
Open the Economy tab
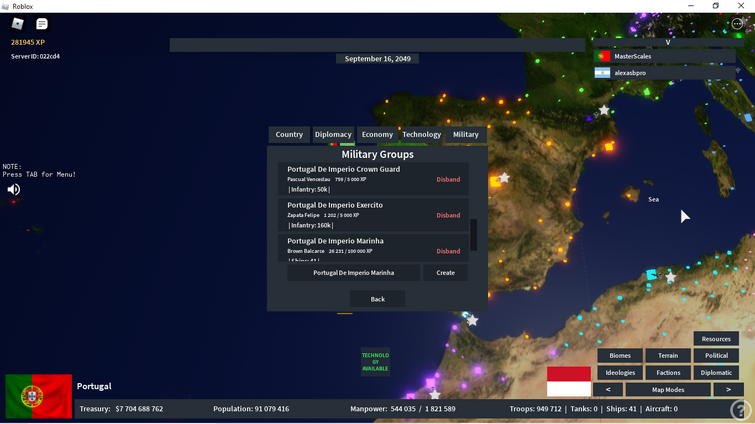click(377, 134)
